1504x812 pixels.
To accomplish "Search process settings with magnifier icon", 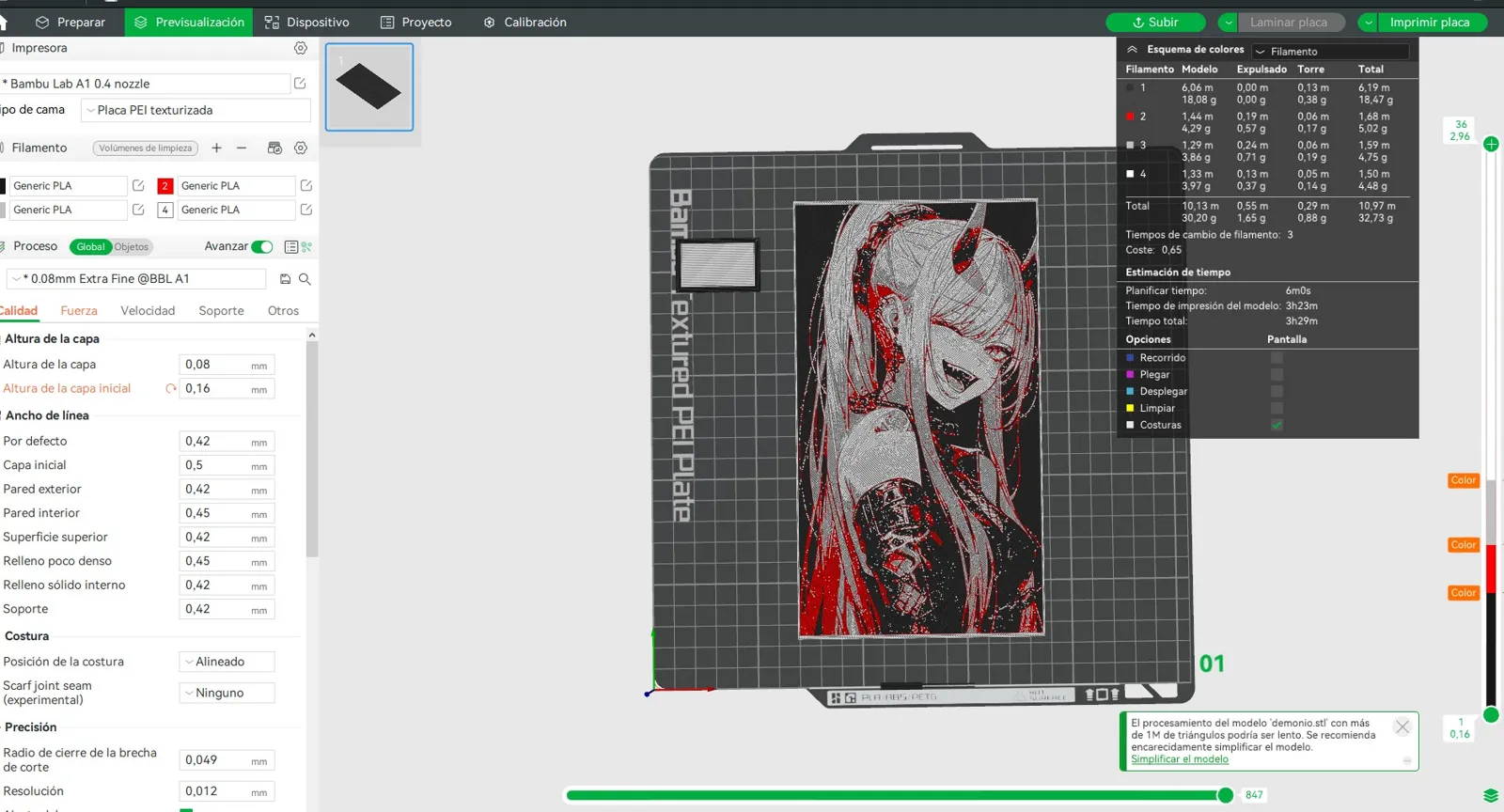I will click(305, 279).
